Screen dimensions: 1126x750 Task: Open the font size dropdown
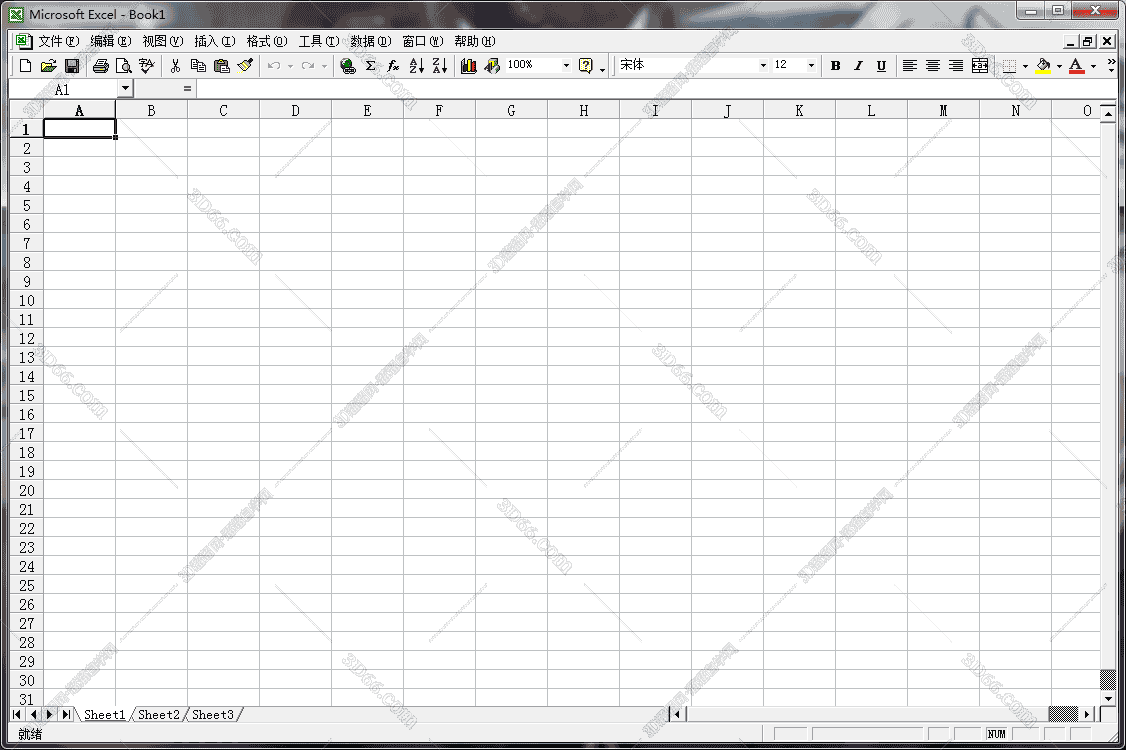[x=811, y=65]
